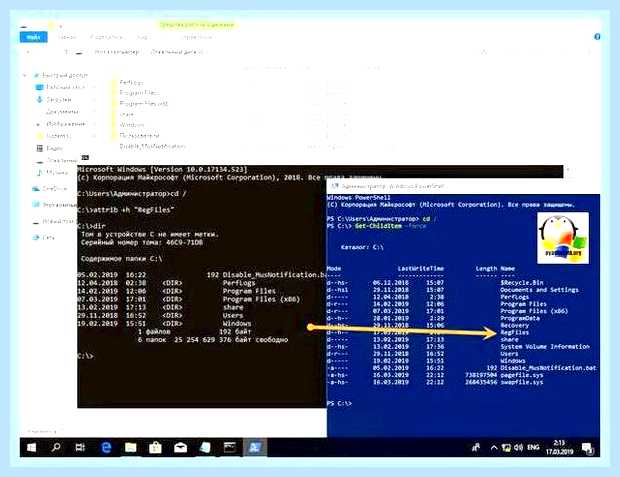Open Документы in the sidebar

coord(62,112)
